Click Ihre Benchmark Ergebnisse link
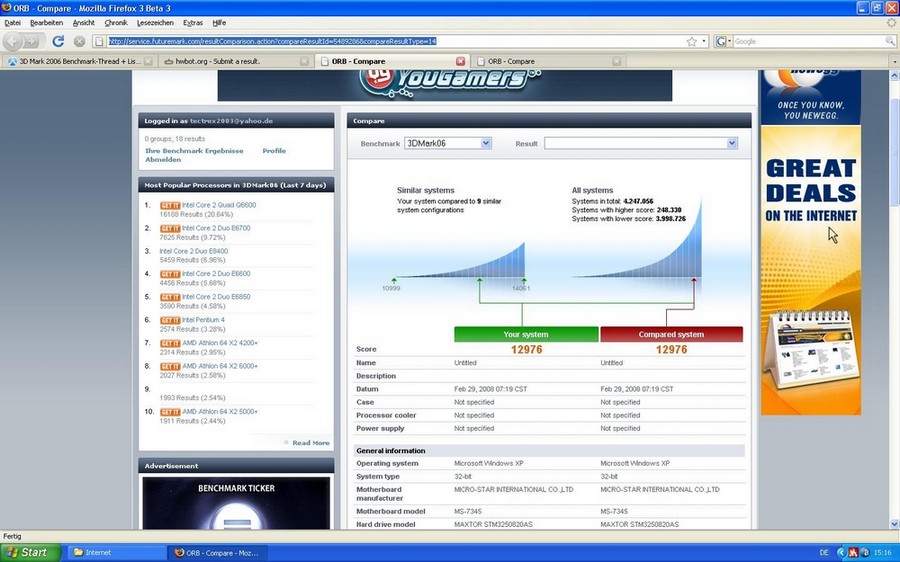The height and width of the screenshot is (562, 900). click(x=194, y=151)
